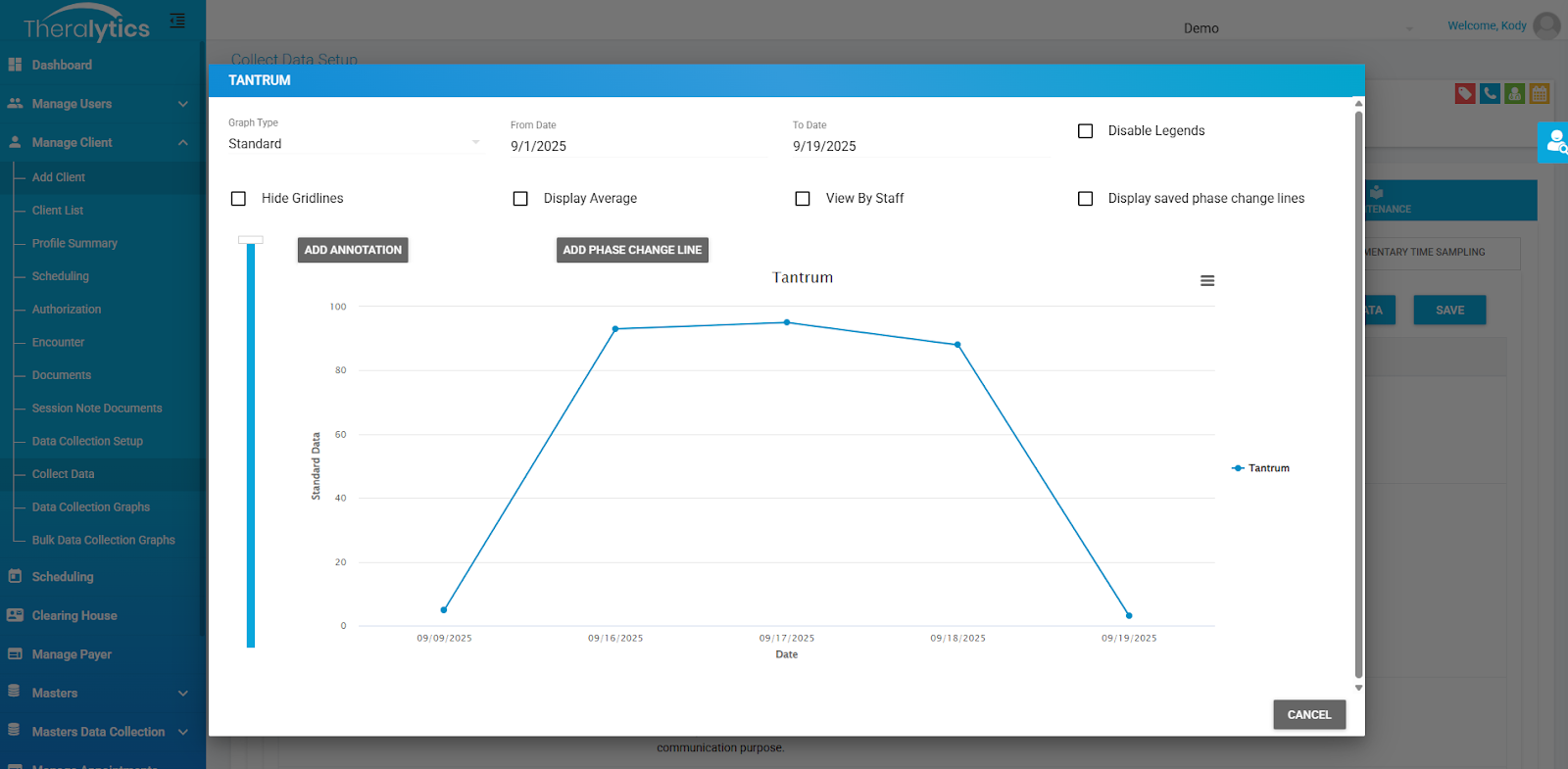Image resolution: width=1568 pixels, height=769 pixels.
Task: Click the user avatar profile picture
Action: [1546, 25]
